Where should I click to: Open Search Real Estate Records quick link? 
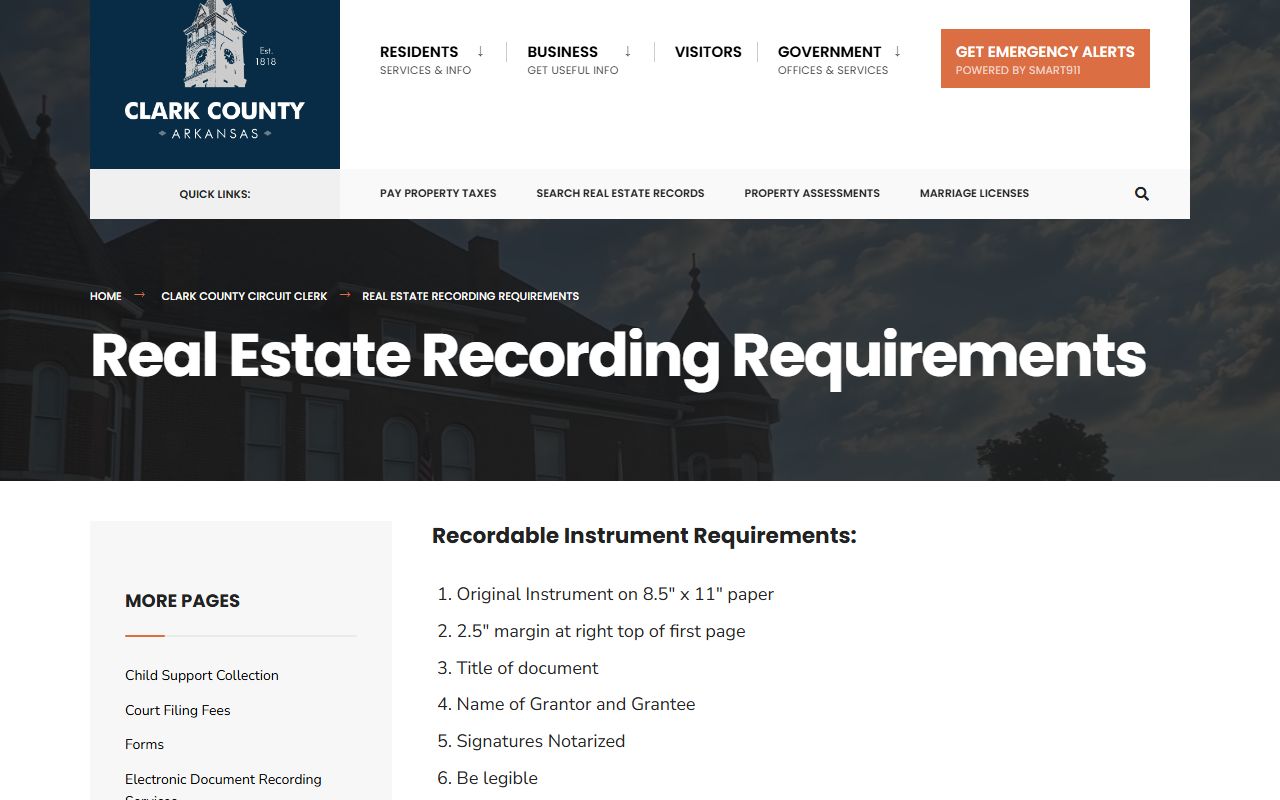coord(620,194)
